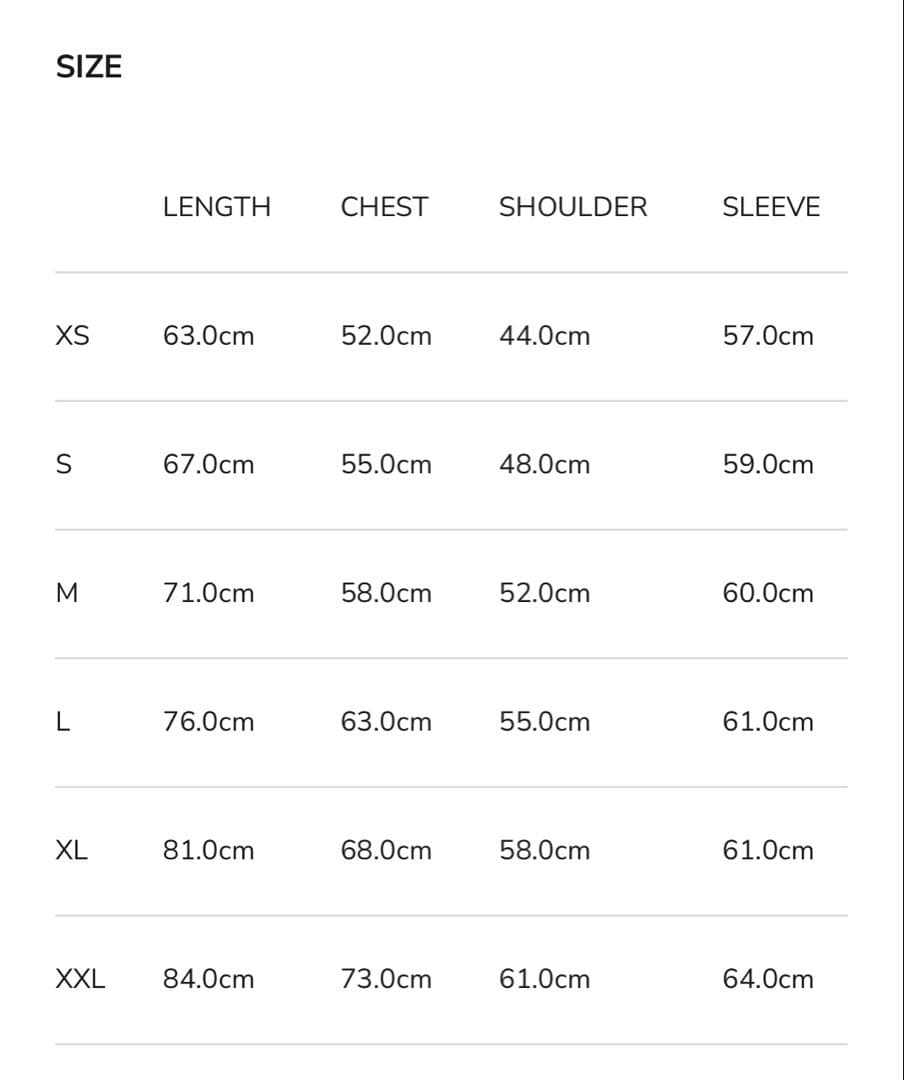Viewport: 904px width, 1080px height.
Task: Click the XS length value 63.0cm
Action: 208,336
